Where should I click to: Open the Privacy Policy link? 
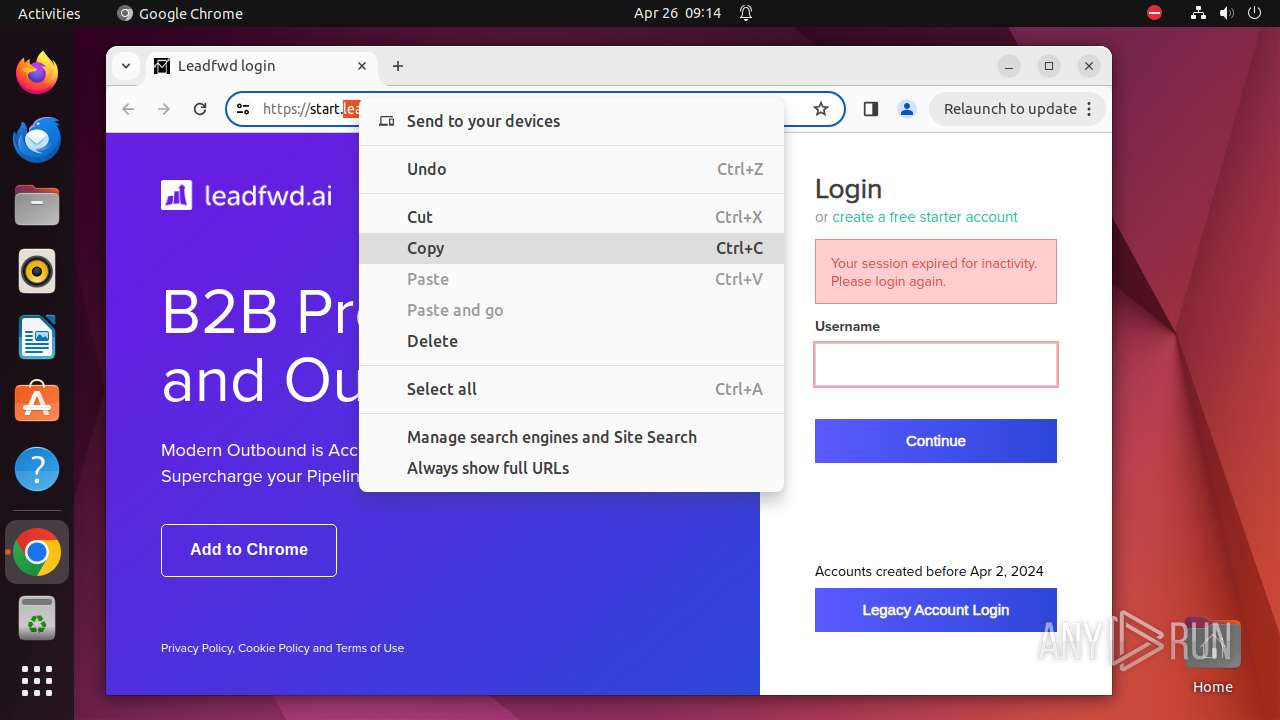[x=196, y=648]
